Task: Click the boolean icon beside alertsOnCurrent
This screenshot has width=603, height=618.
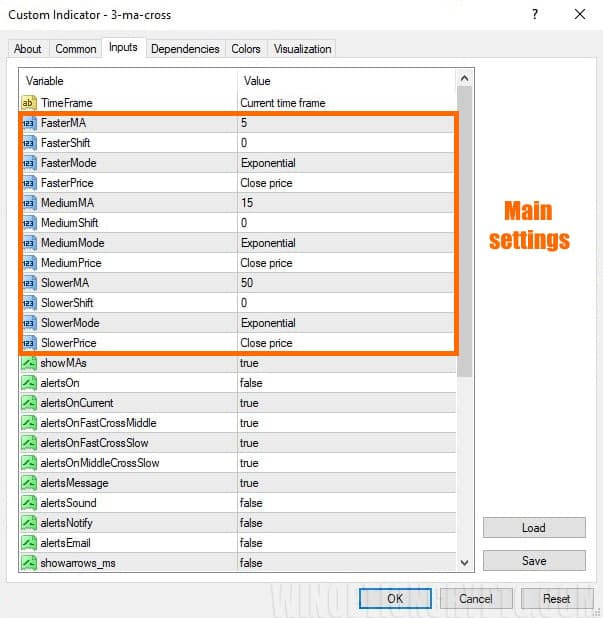Action: point(29,403)
